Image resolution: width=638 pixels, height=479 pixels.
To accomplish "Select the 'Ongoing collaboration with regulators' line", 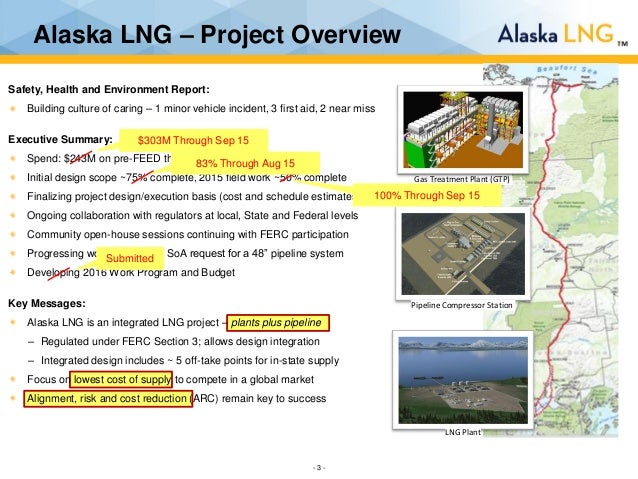I will (192, 215).
